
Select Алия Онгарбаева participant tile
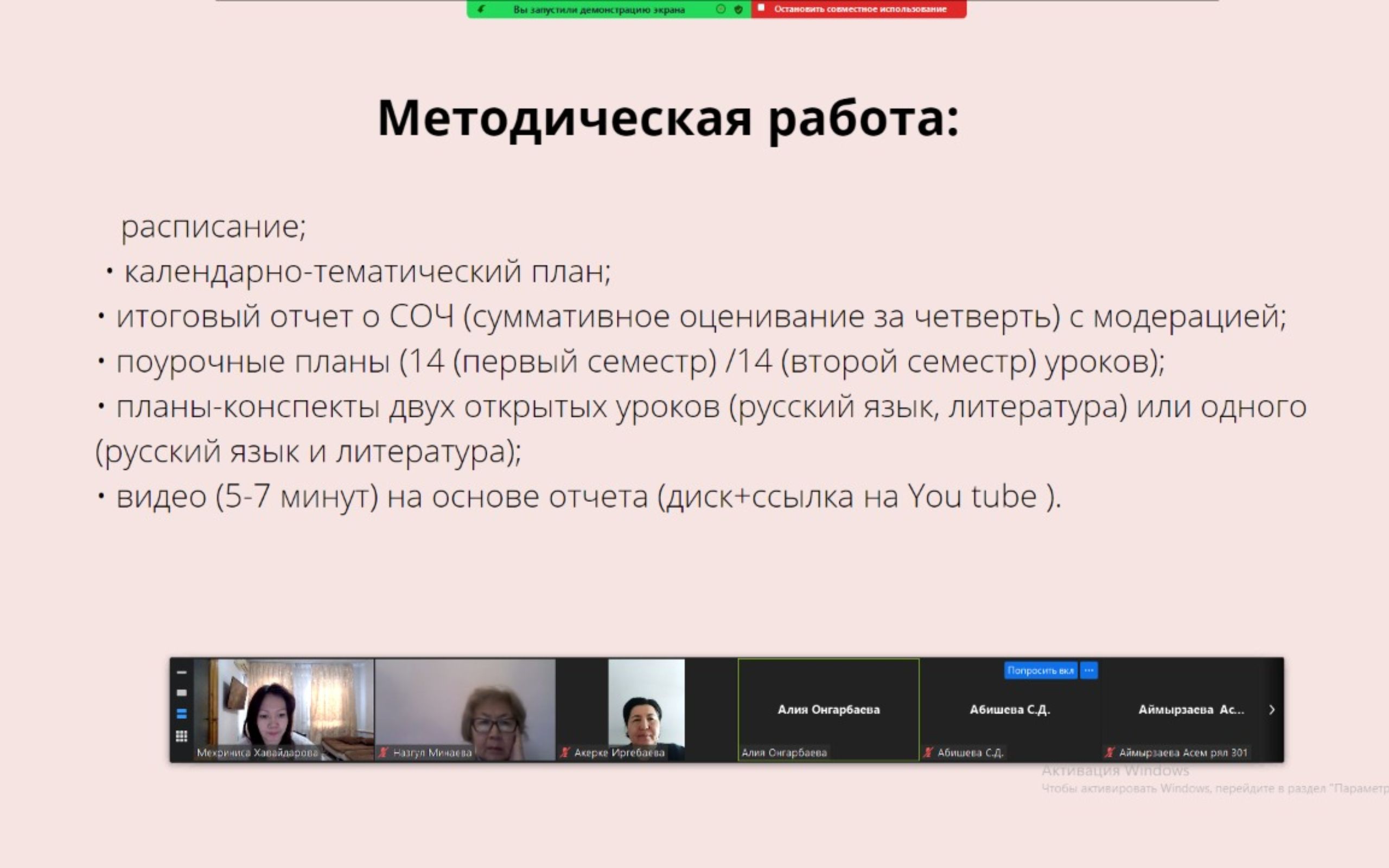pyautogui.click(x=828, y=710)
